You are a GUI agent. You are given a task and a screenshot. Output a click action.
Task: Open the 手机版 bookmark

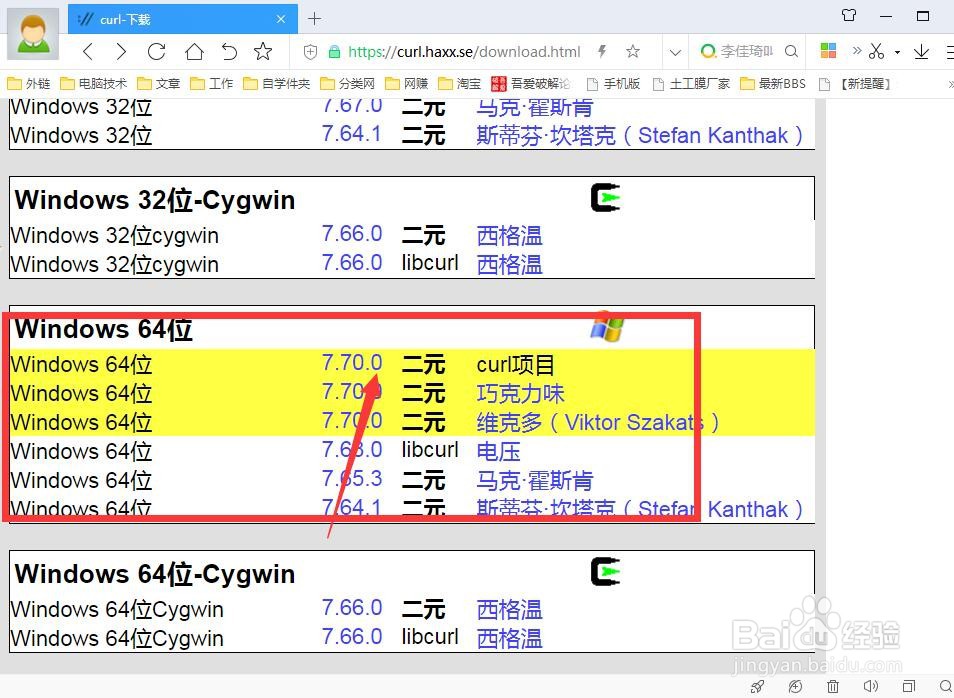click(x=613, y=83)
